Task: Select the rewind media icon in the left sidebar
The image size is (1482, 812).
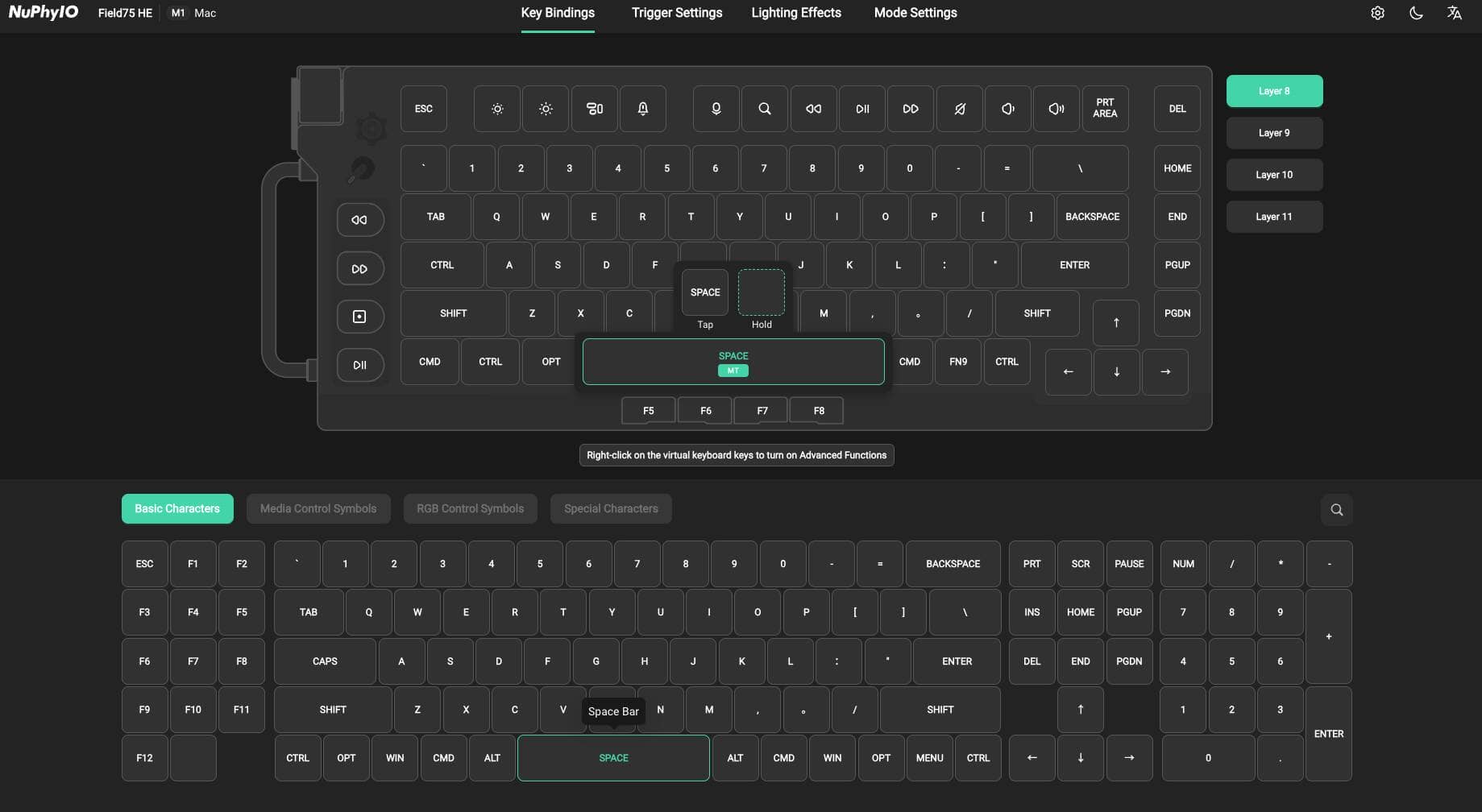Action: (360, 219)
